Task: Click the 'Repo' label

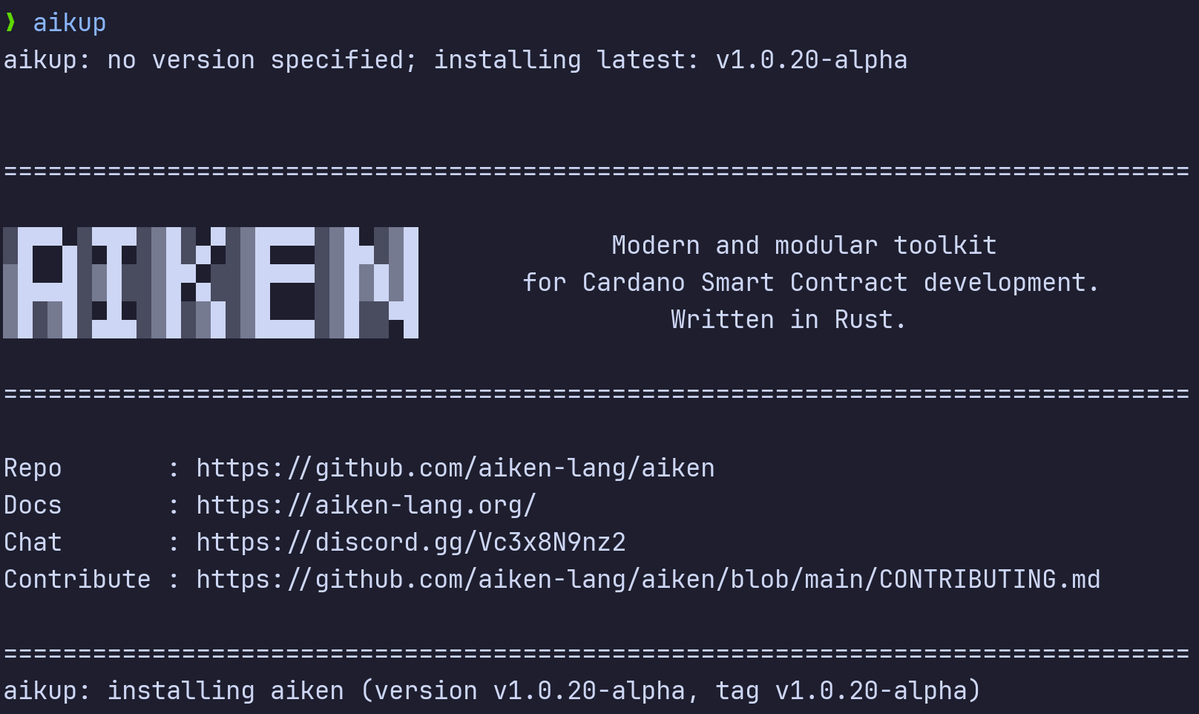Action: (x=33, y=468)
